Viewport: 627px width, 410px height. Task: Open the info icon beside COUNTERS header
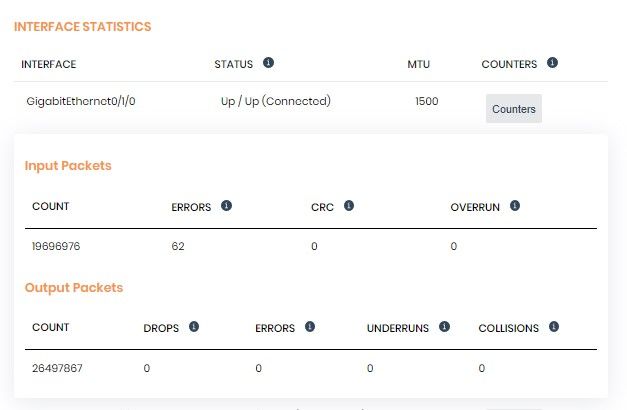(552, 62)
